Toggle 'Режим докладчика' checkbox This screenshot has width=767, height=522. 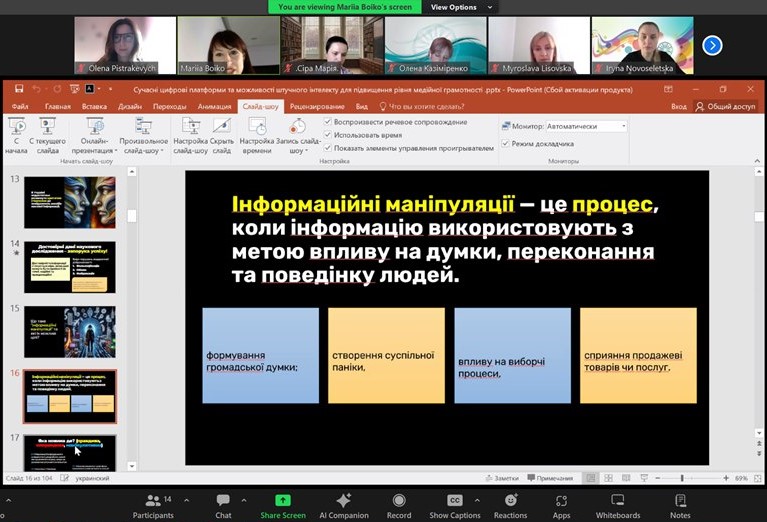point(505,144)
